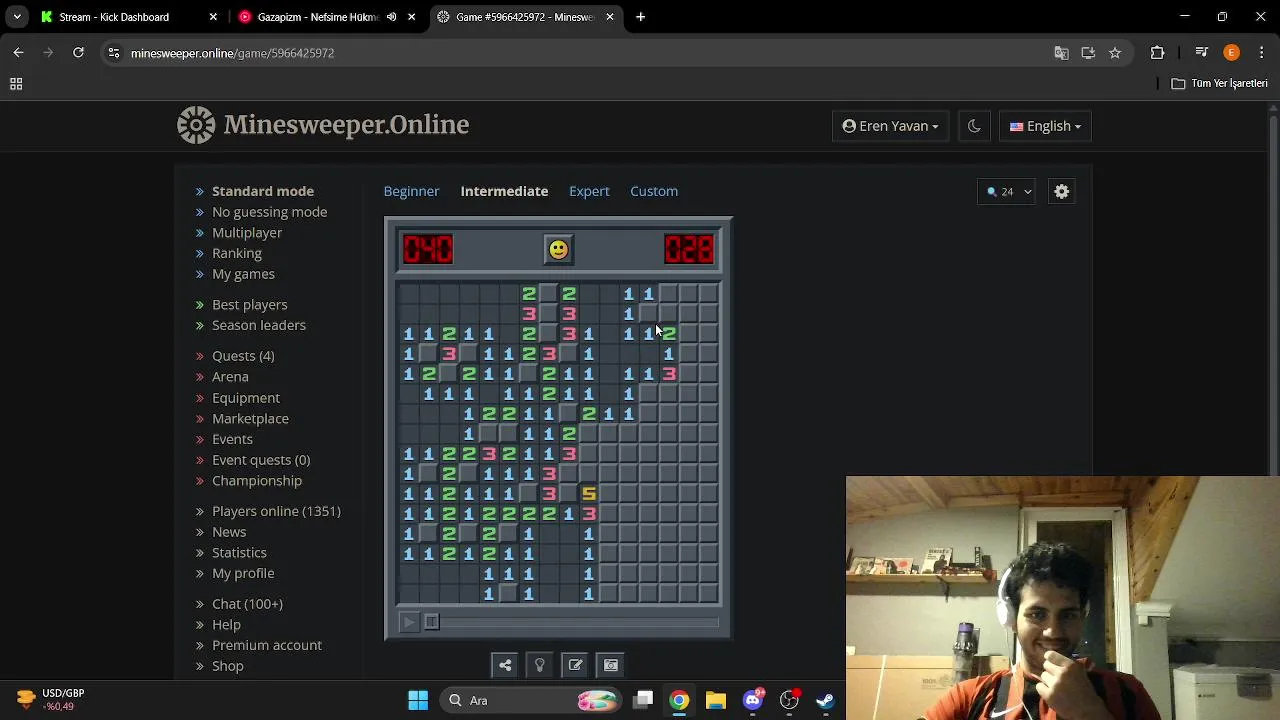Open the share game icon below board

[x=505, y=665]
